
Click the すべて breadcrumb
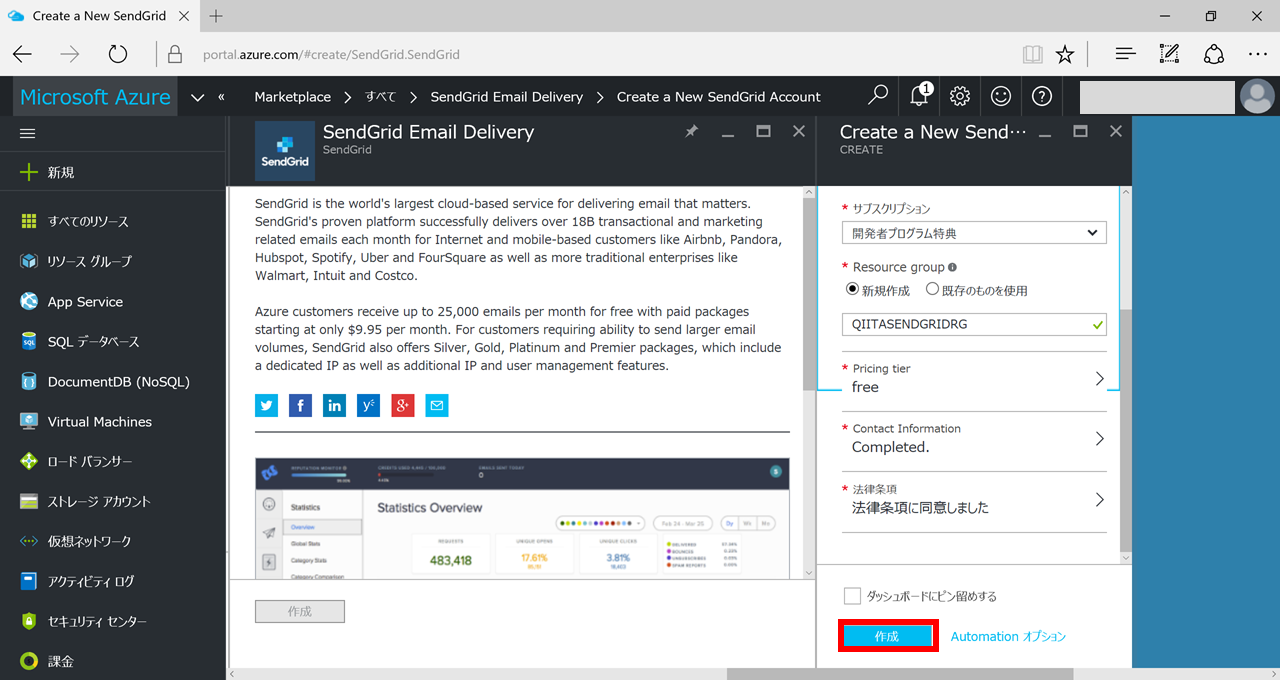(x=380, y=97)
